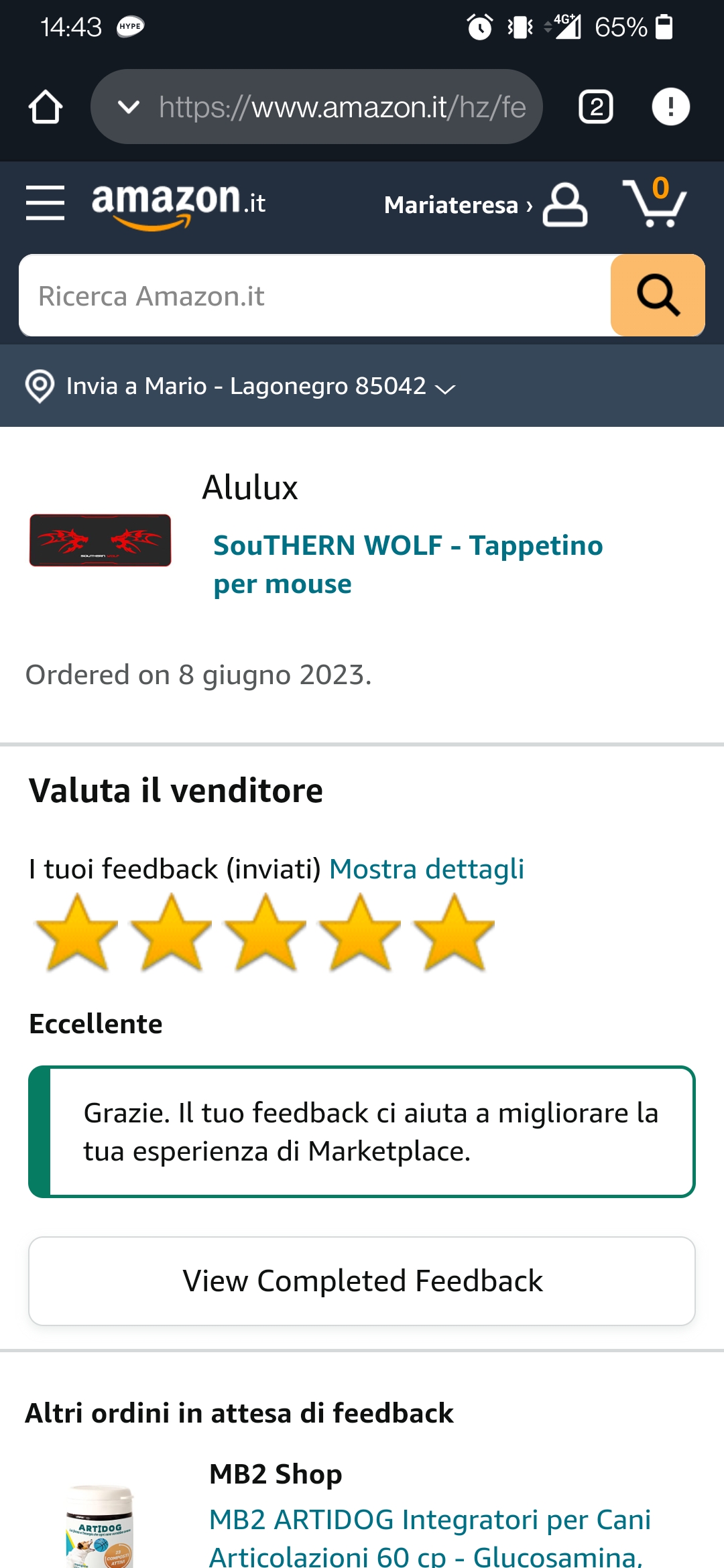Open SouTHERN WOLF Tappetino per mouse link
Screen dimensions: 724x1568
pyautogui.click(x=408, y=564)
